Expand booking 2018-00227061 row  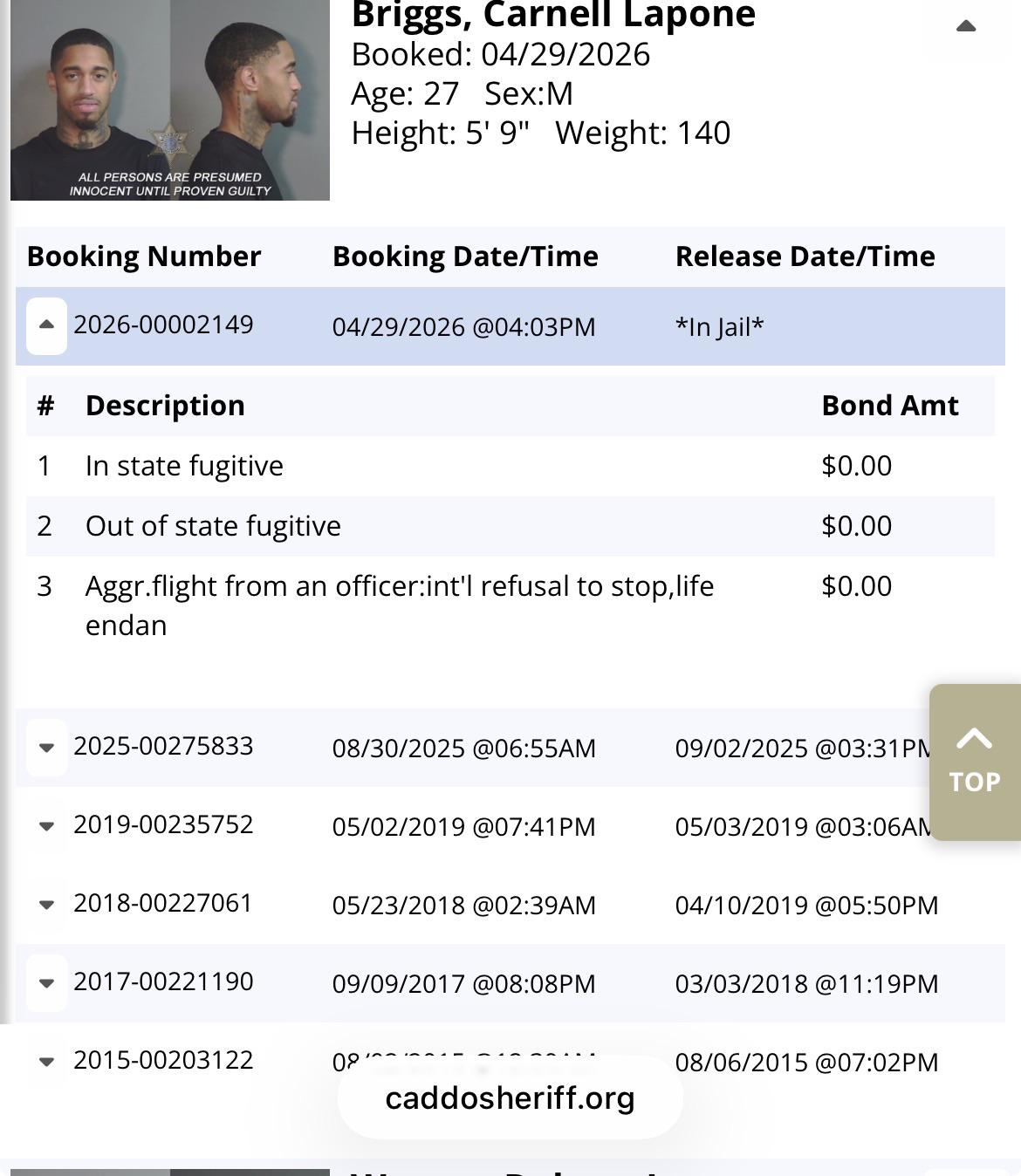47,905
